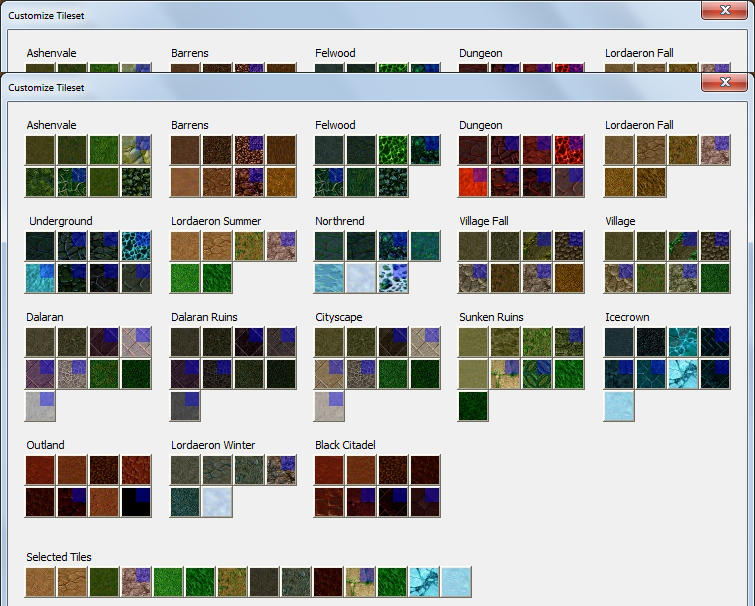The image size is (755, 606).
Task: Pick Cityscape tan diagonal tile with blue corner
Action: 329,374
